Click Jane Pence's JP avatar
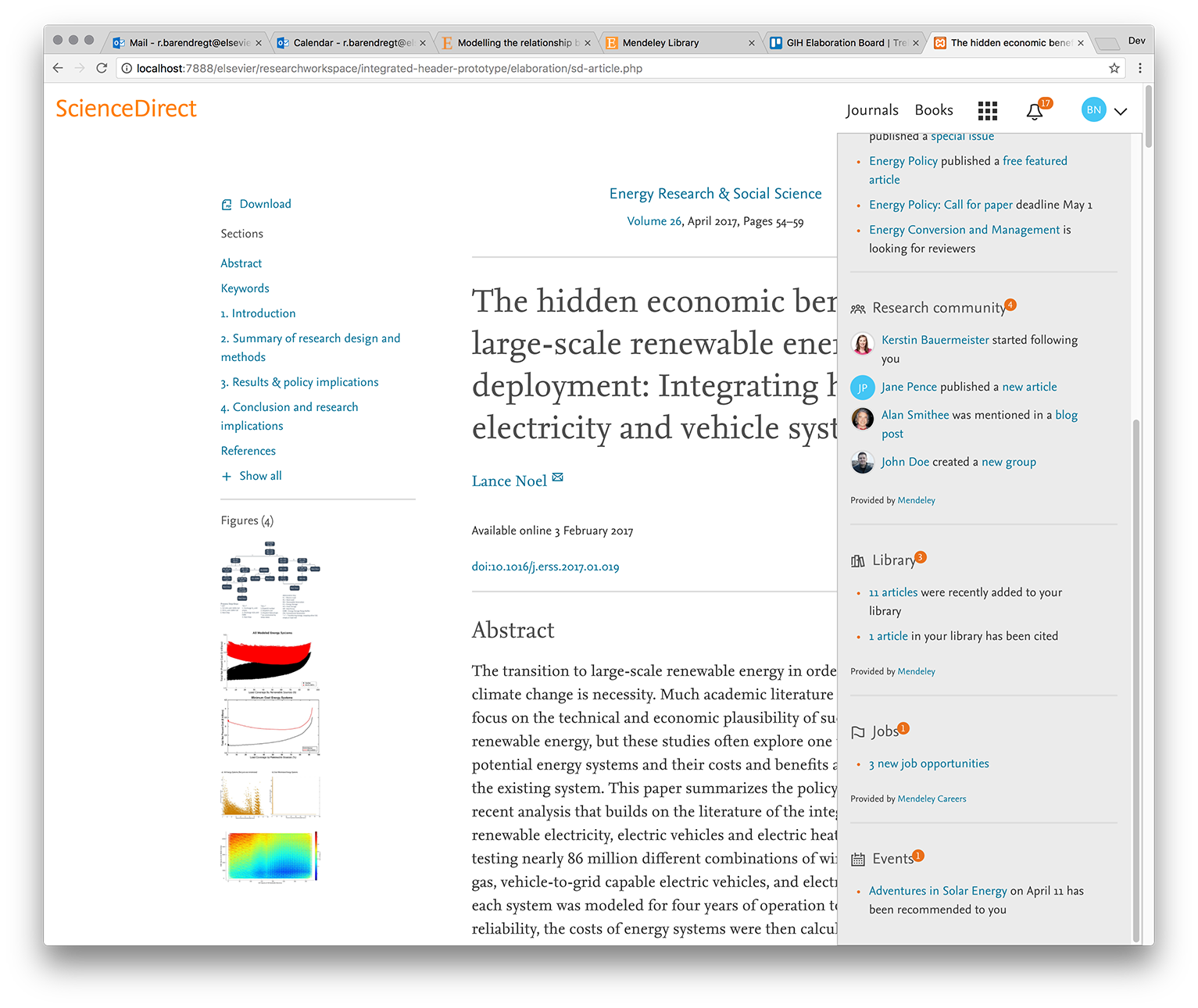This screenshot has height=1008, width=1198. point(863,388)
